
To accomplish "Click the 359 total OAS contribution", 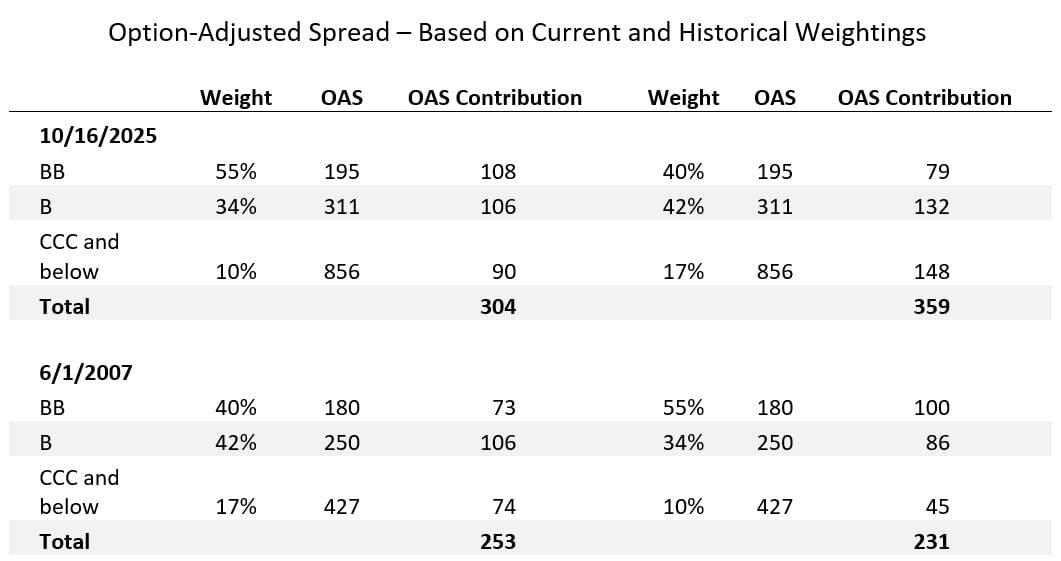I will [x=931, y=306].
